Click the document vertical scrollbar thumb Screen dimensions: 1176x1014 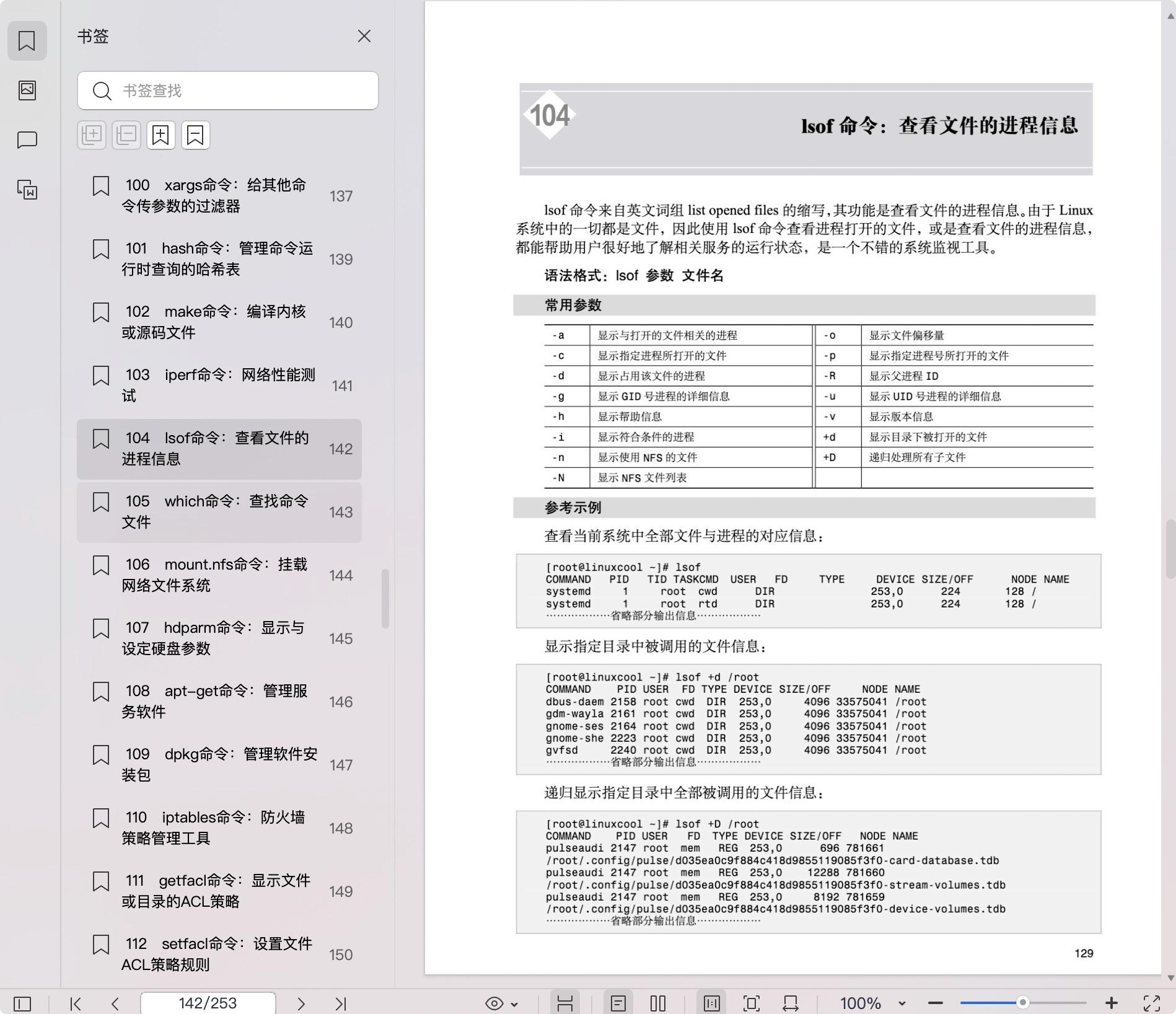(x=1170, y=549)
